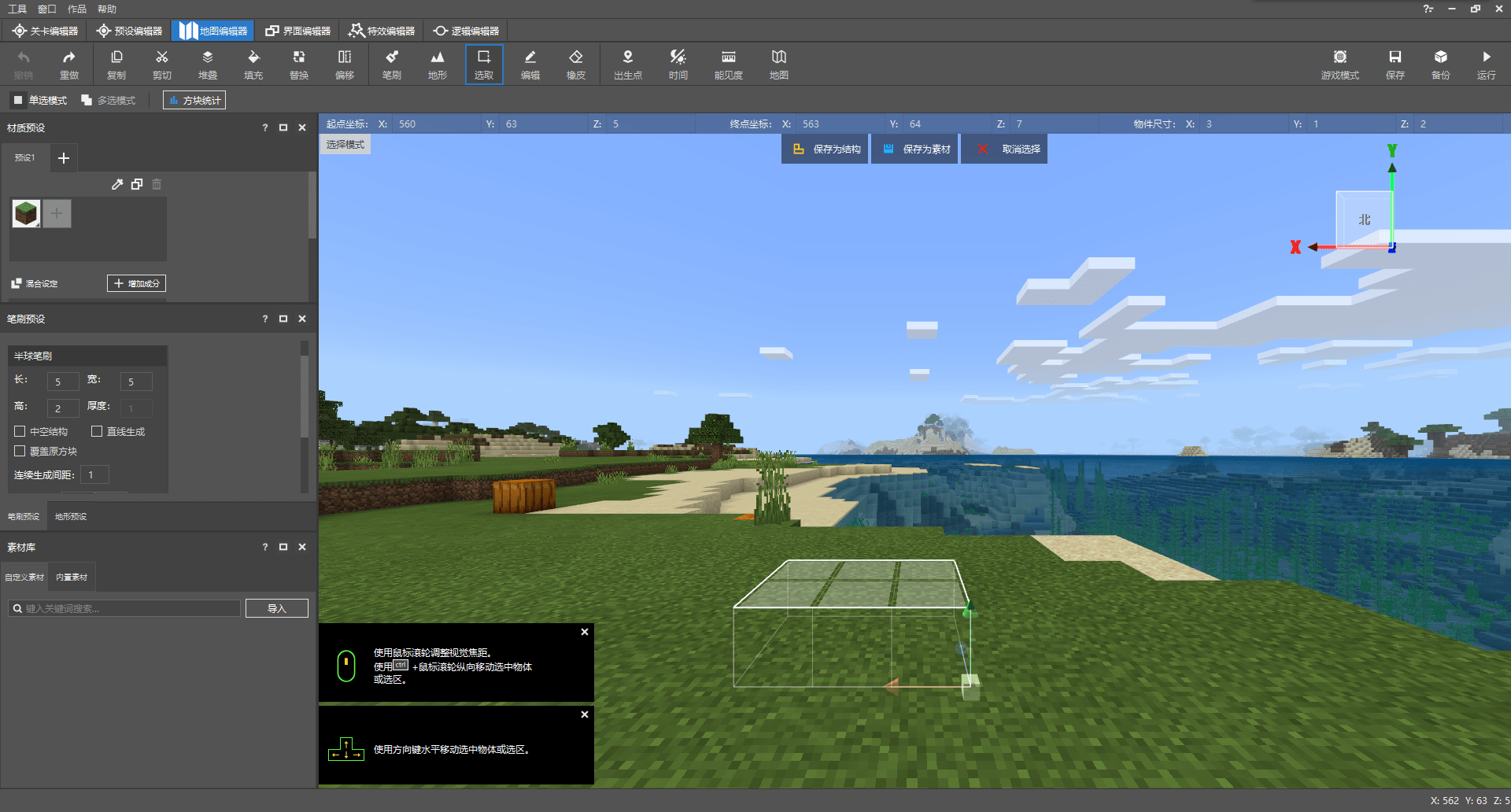
Task: Click 增加成分 button
Action: [x=137, y=283]
